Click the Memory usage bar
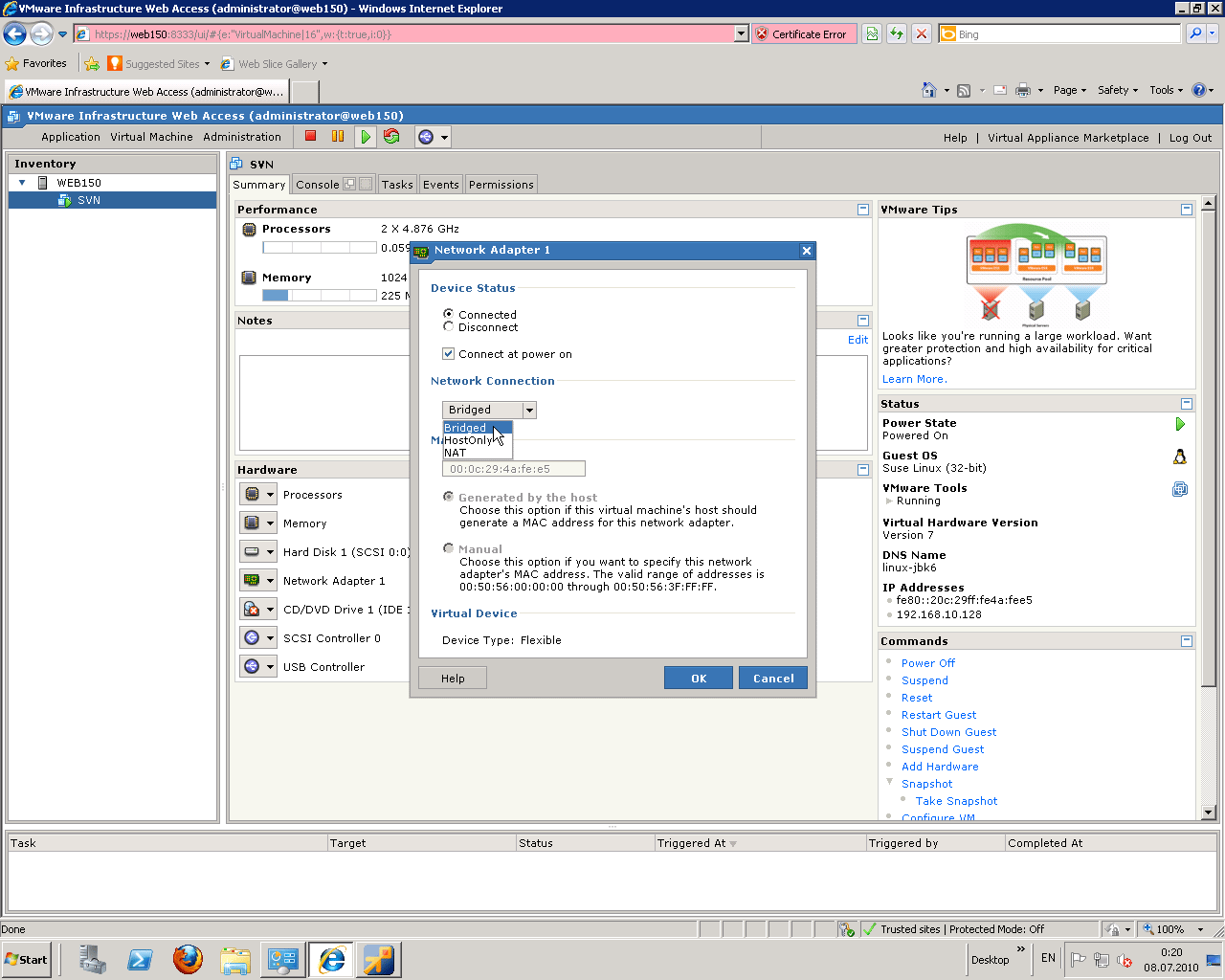1225x980 pixels. 320,296
